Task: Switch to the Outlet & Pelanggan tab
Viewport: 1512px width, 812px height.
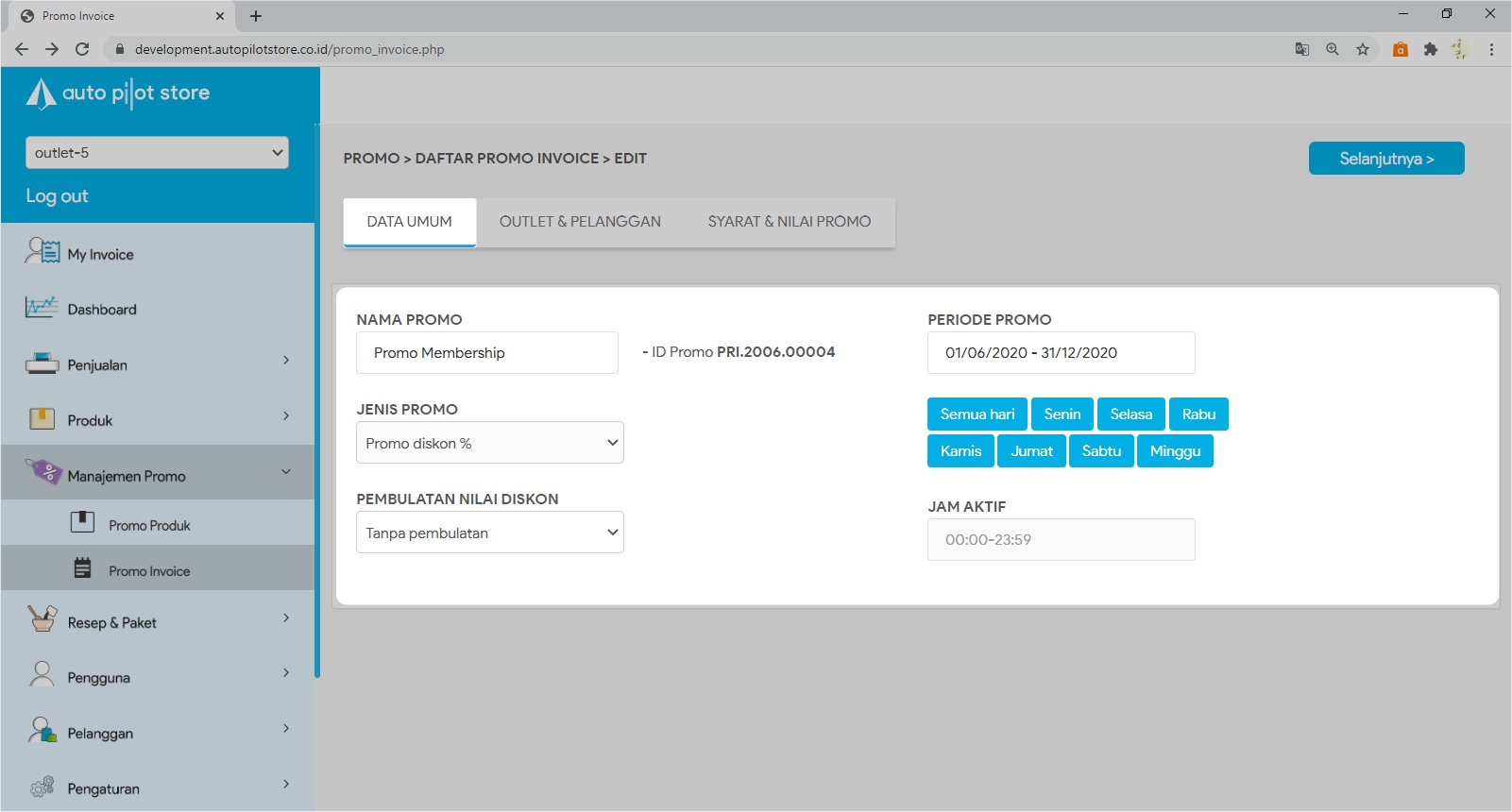Action: pyautogui.click(x=580, y=222)
